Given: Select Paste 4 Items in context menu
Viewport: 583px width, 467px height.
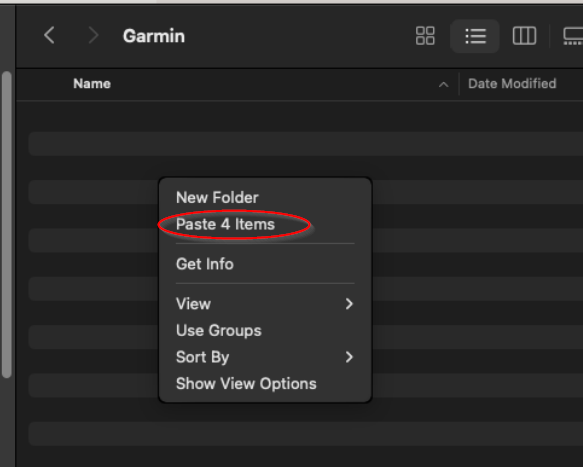Looking at the screenshot, I should [225, 224].
